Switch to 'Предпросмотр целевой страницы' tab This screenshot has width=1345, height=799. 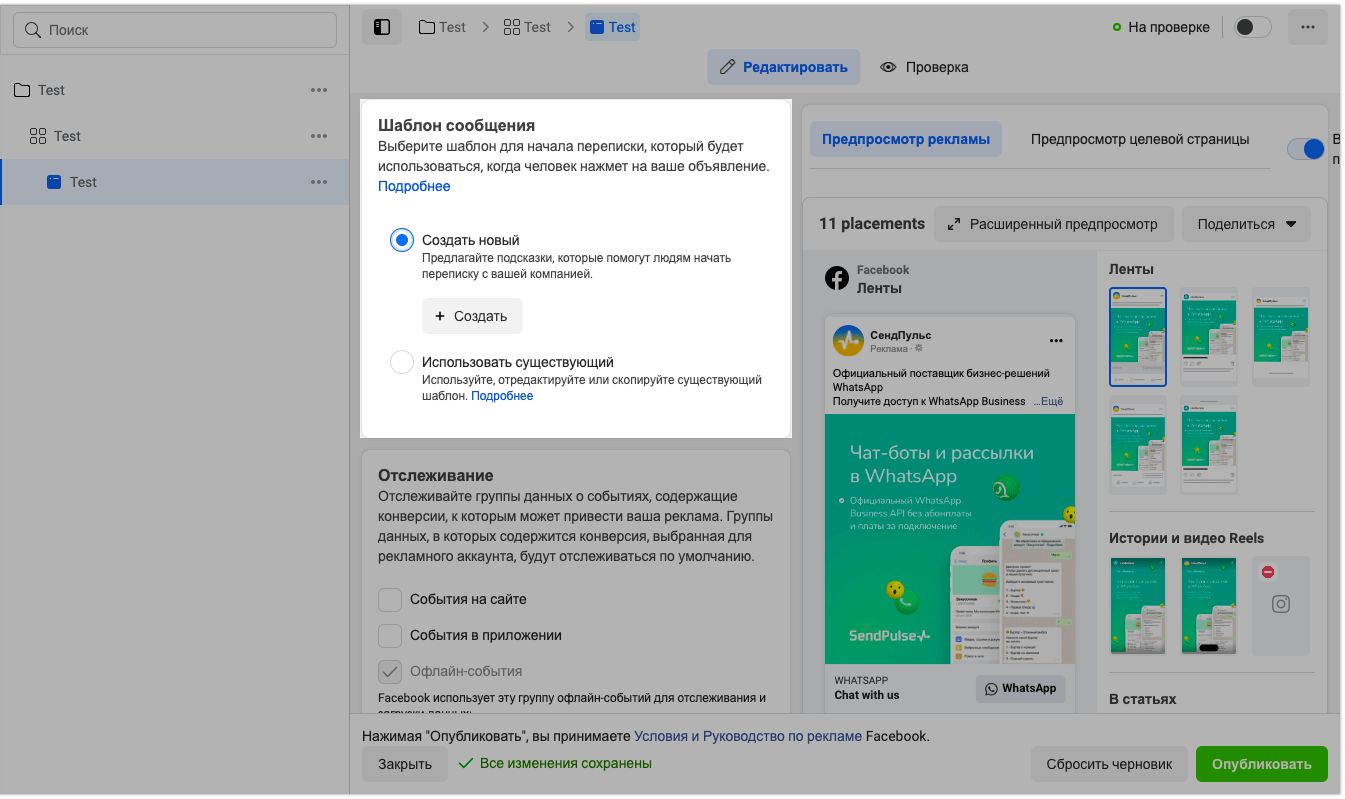click(1140, 140)
